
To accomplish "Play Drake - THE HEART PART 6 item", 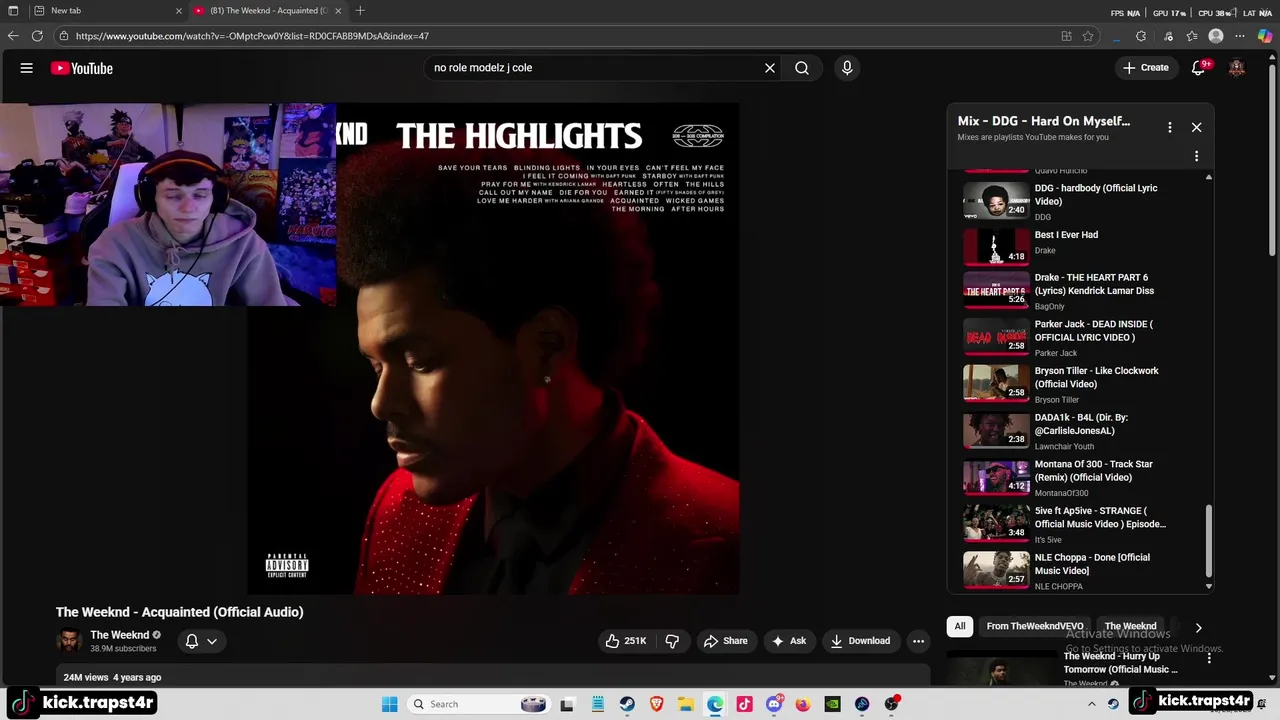I will point(1080,291).
